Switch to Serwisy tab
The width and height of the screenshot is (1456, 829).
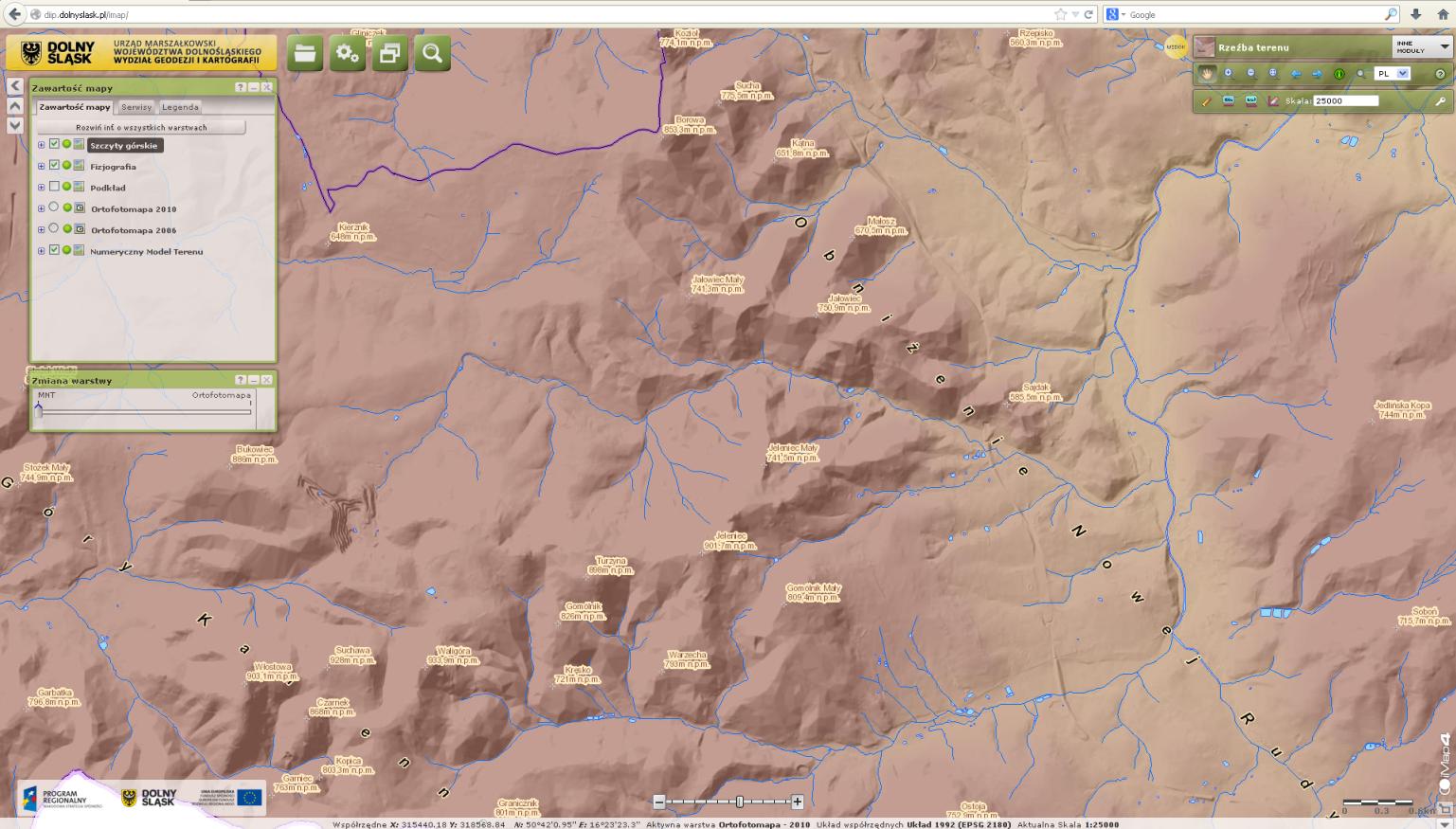click(x=136, y=107)
